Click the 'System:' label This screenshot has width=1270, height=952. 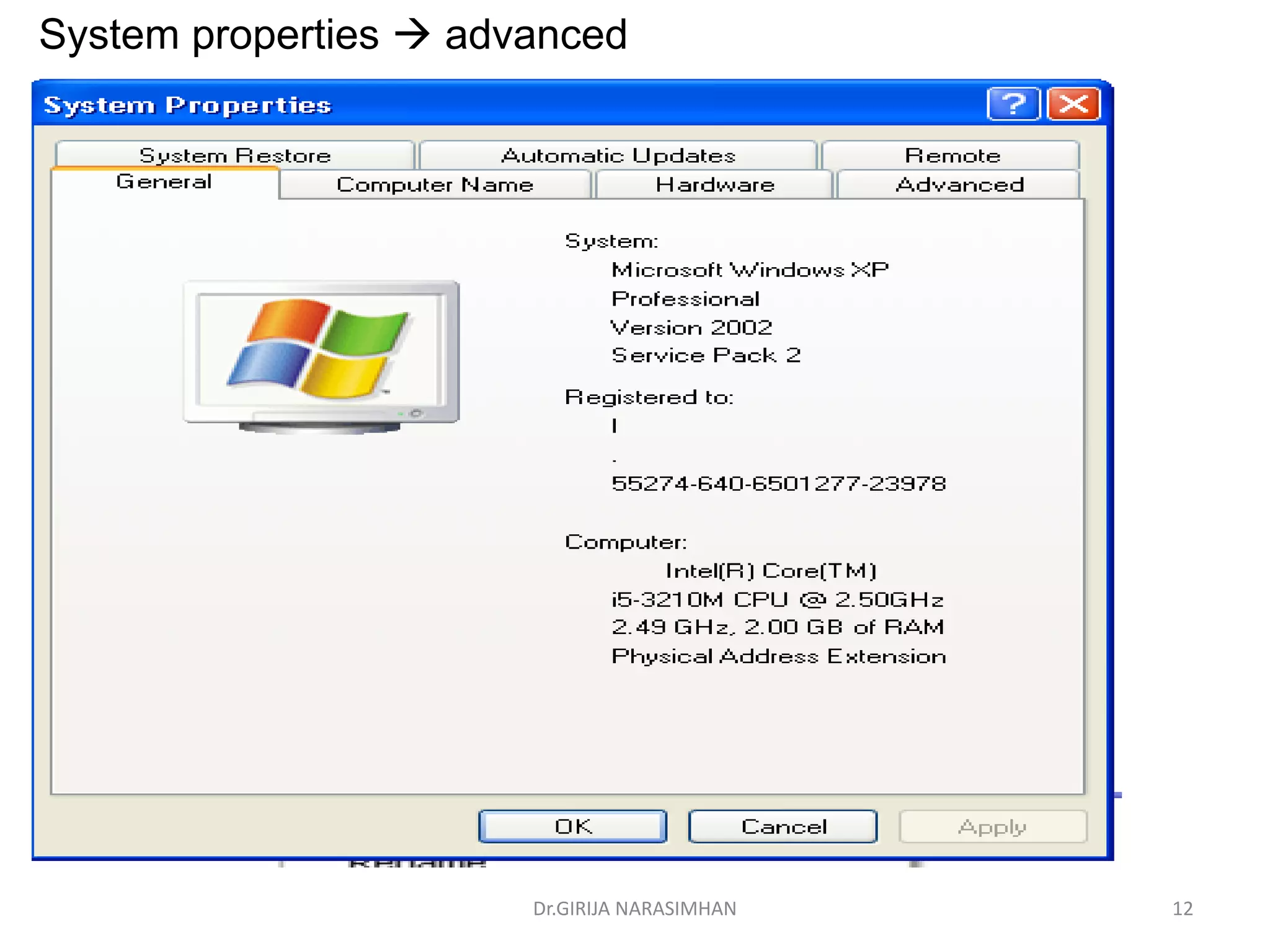pyautogui.click(x=611, y=241)
